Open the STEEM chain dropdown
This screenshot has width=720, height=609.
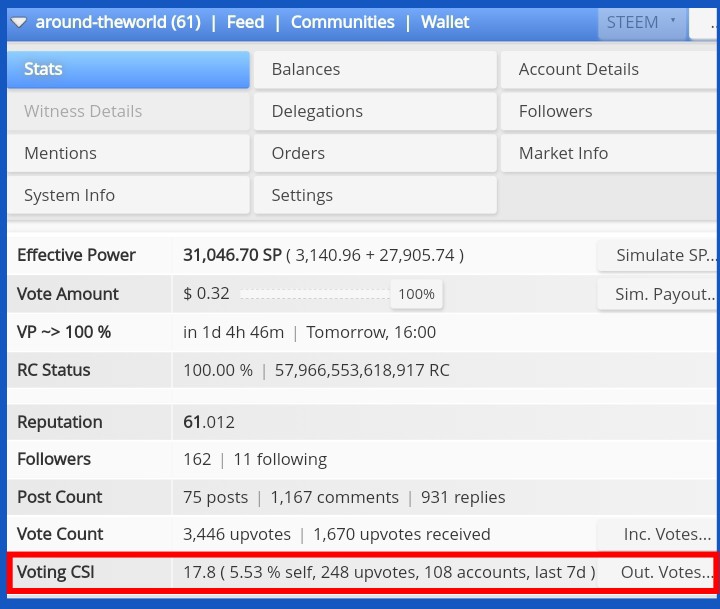(x=642, y=22)
